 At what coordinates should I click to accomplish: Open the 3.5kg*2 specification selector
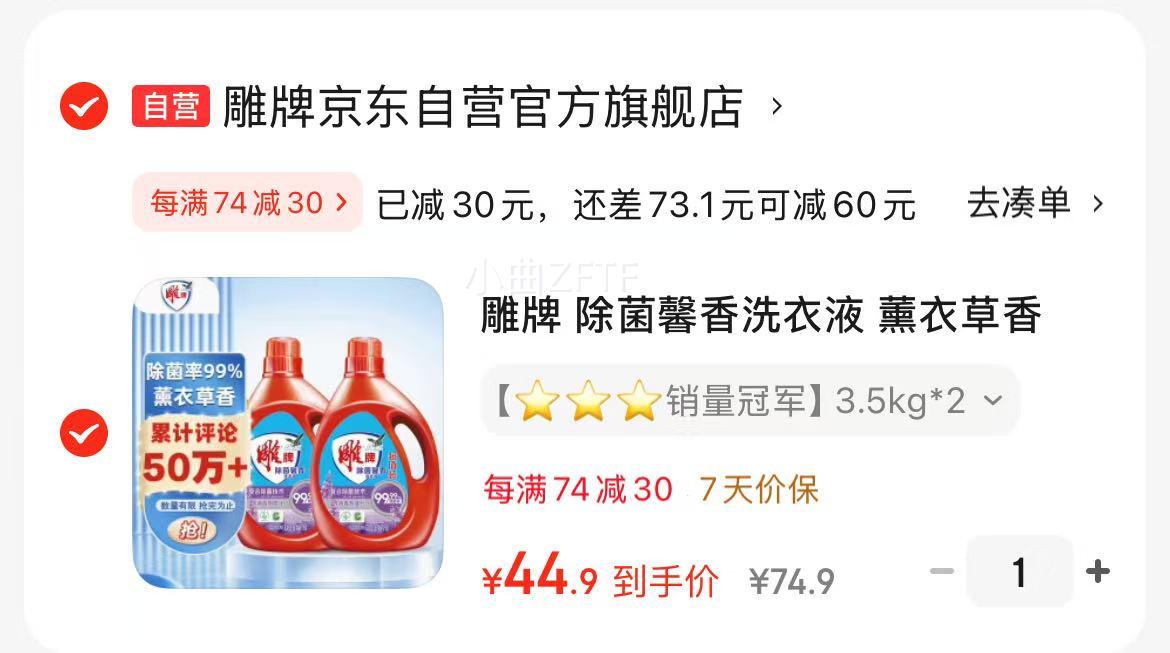(x=750, y=401)
